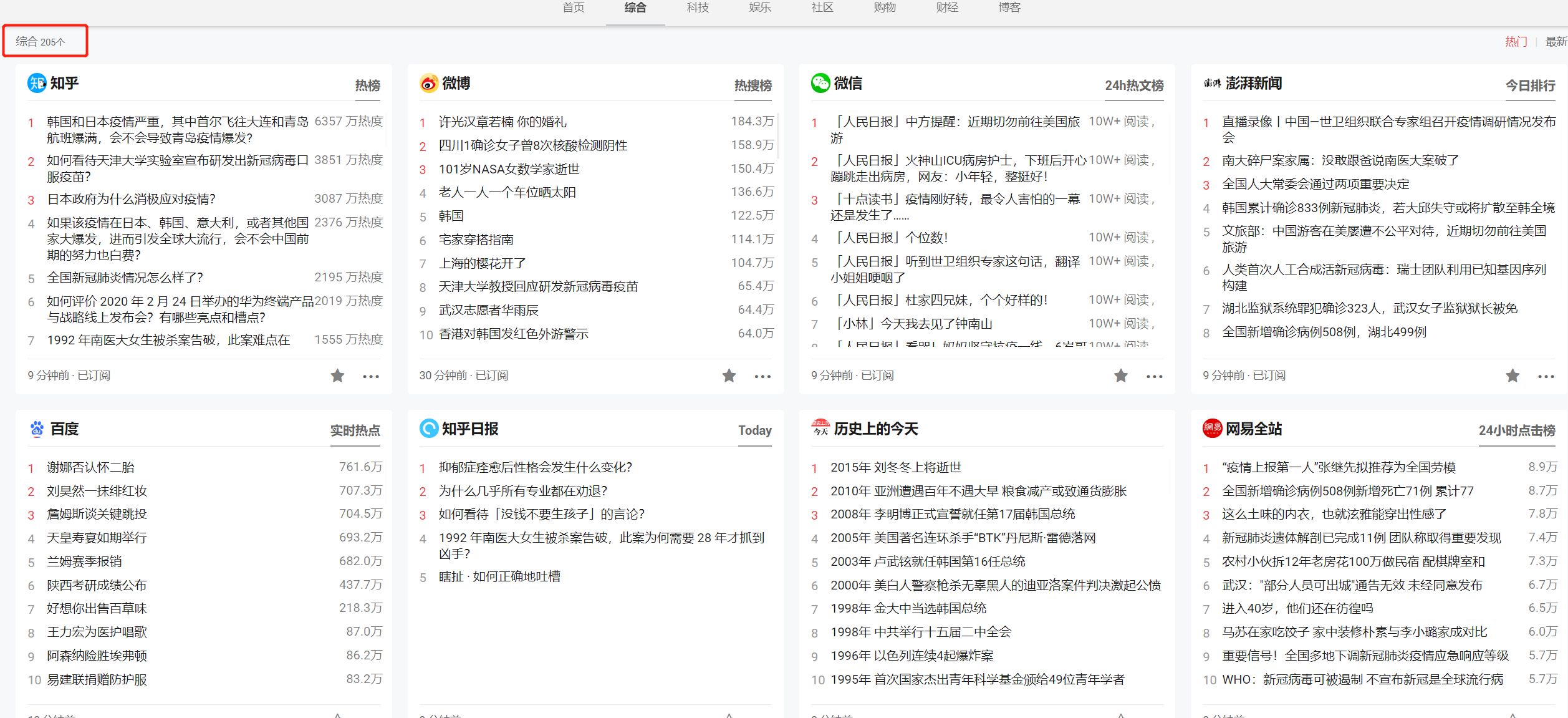Click the 微博 热搜榜 label
The image size is (1568, 718).
pos(753,85)
